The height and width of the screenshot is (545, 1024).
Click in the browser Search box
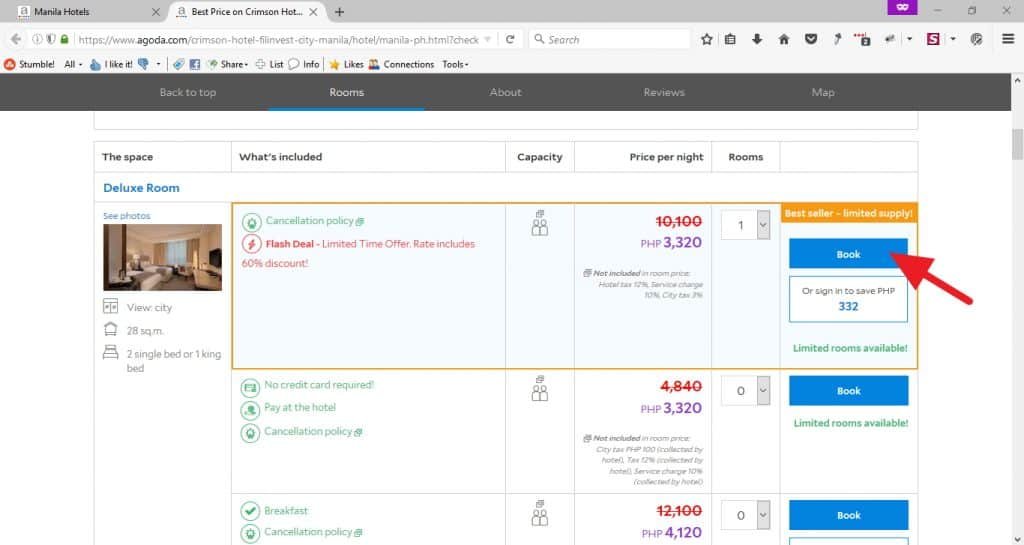coord(609,39)
